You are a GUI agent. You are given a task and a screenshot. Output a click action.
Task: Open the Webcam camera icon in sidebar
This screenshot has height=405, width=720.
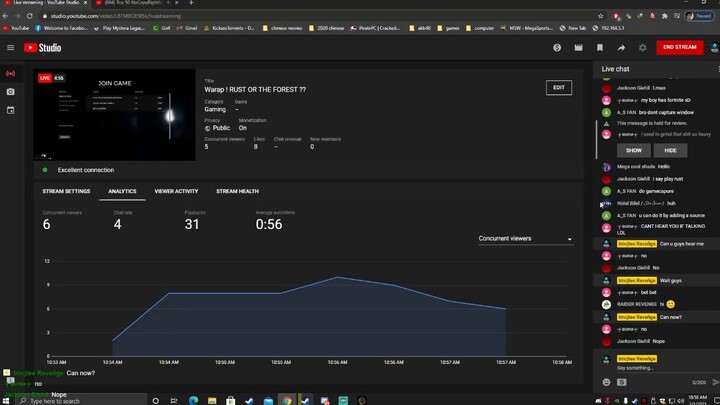[10, 92]
